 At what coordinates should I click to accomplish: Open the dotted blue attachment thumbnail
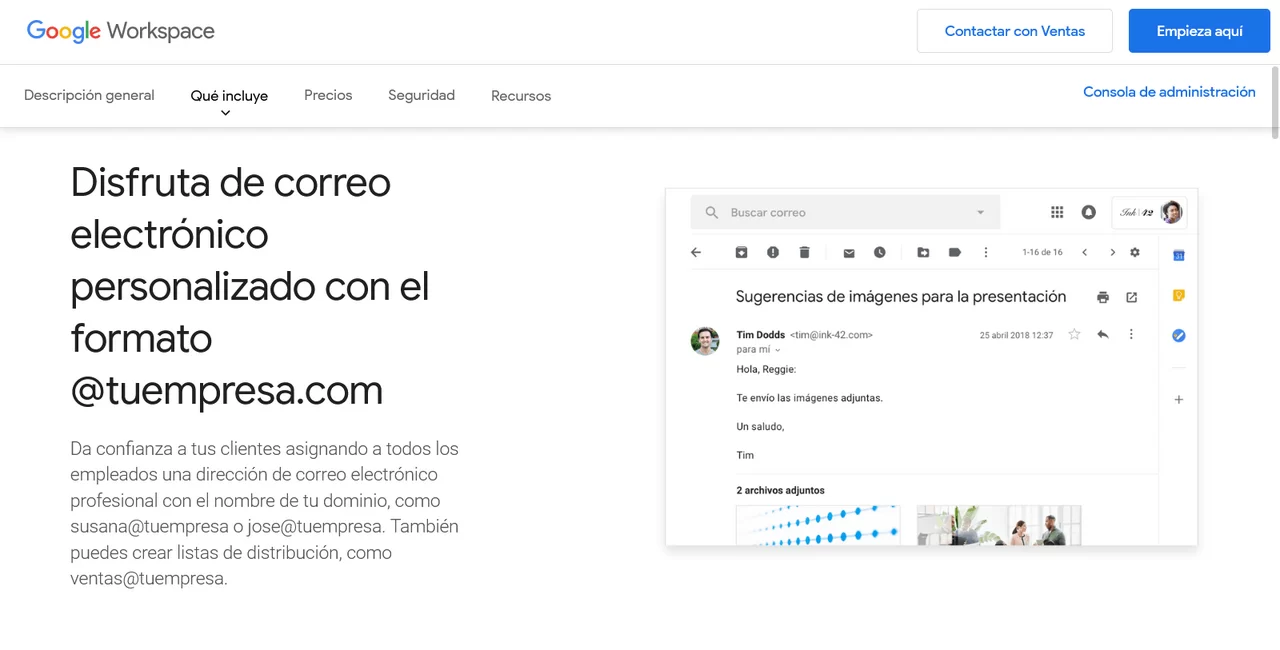[818, 525]
